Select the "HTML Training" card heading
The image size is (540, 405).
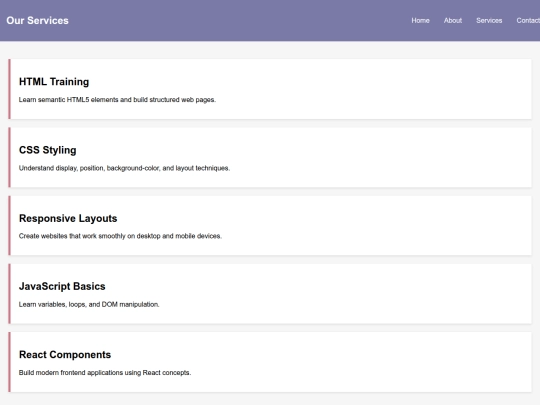[x=54, y=82]
